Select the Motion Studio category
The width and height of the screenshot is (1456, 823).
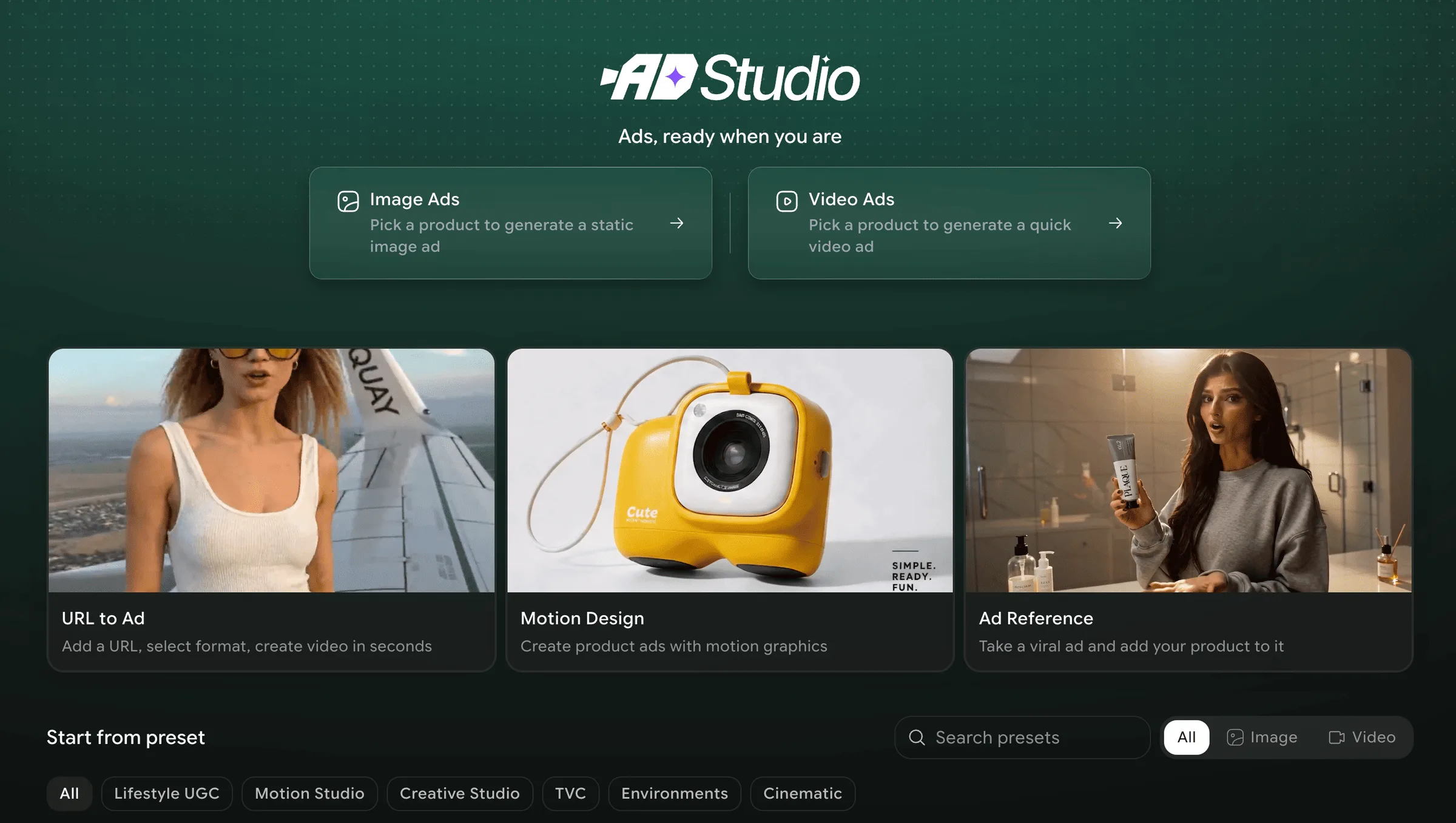pos(309,793)
